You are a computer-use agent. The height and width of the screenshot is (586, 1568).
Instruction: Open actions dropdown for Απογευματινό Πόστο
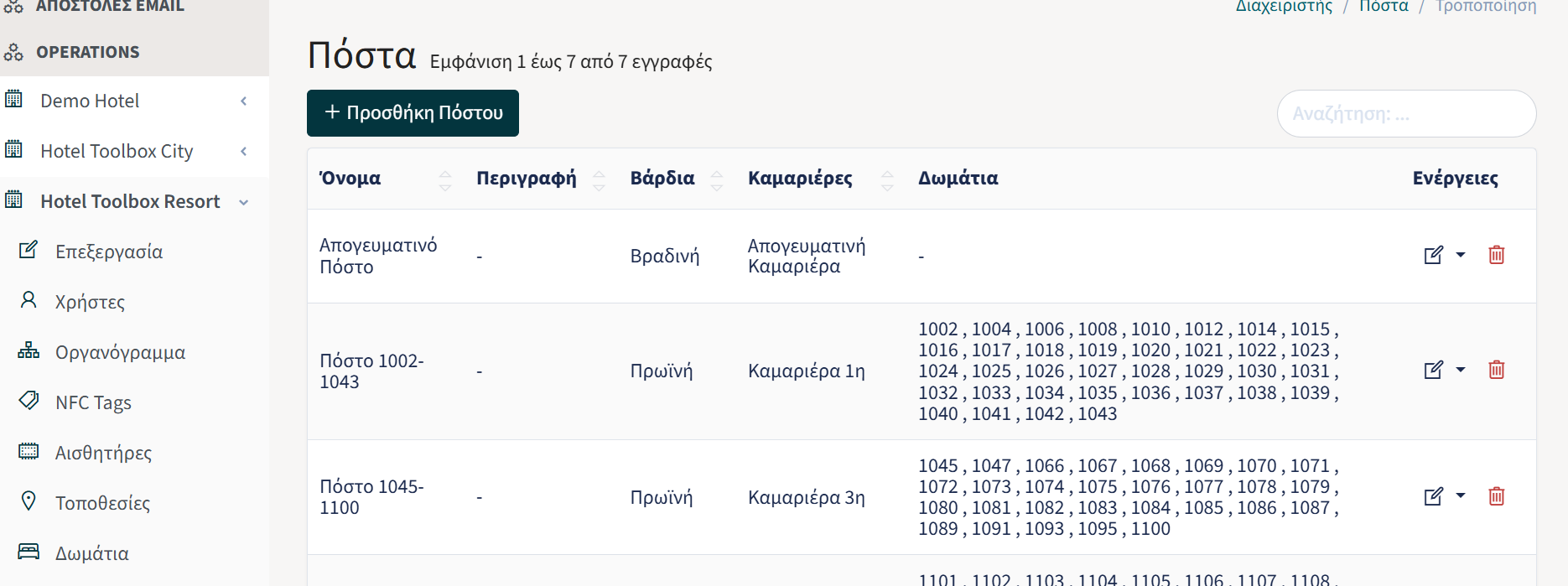1461,255
